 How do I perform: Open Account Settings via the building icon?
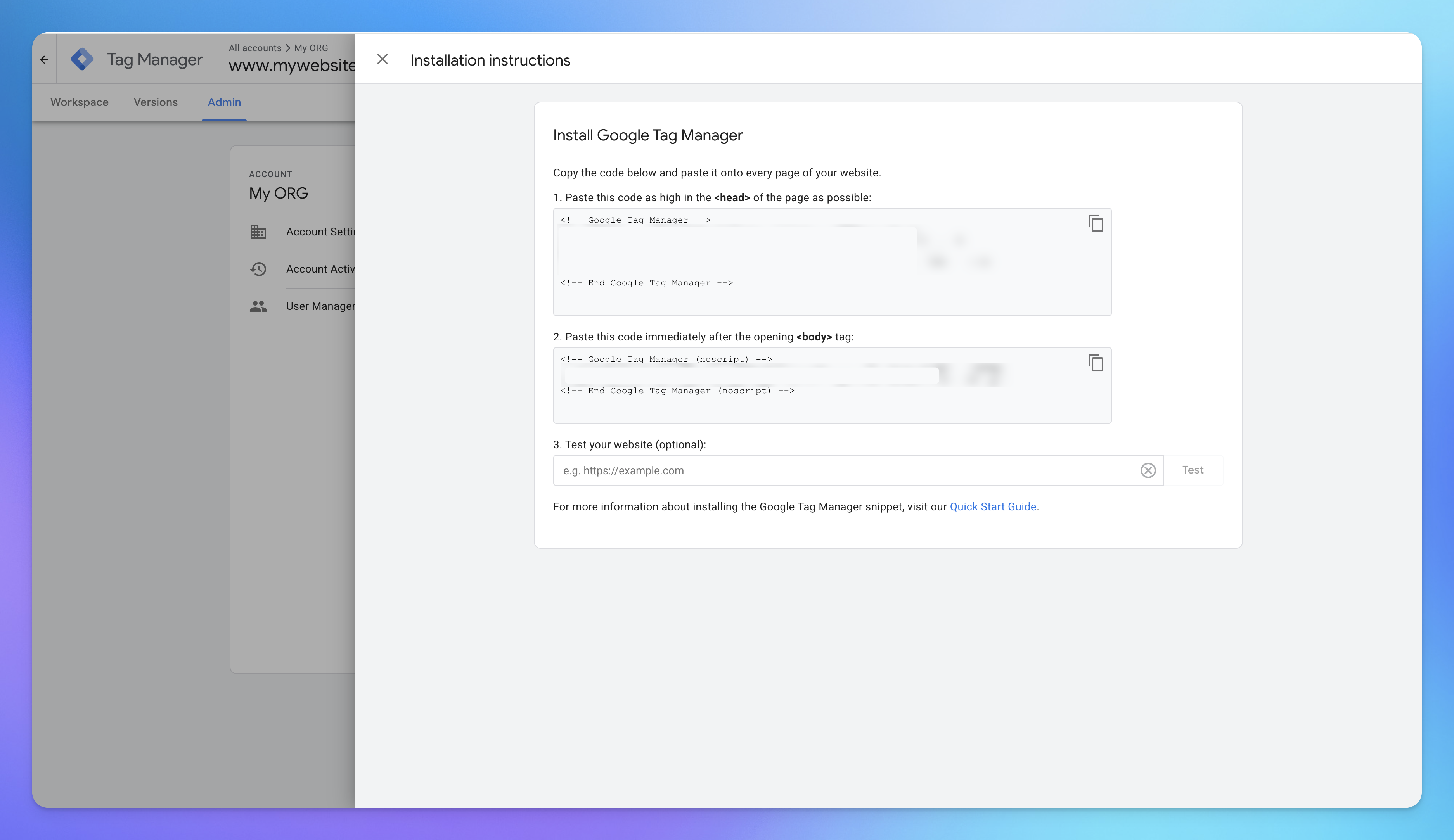coord(258,232)
